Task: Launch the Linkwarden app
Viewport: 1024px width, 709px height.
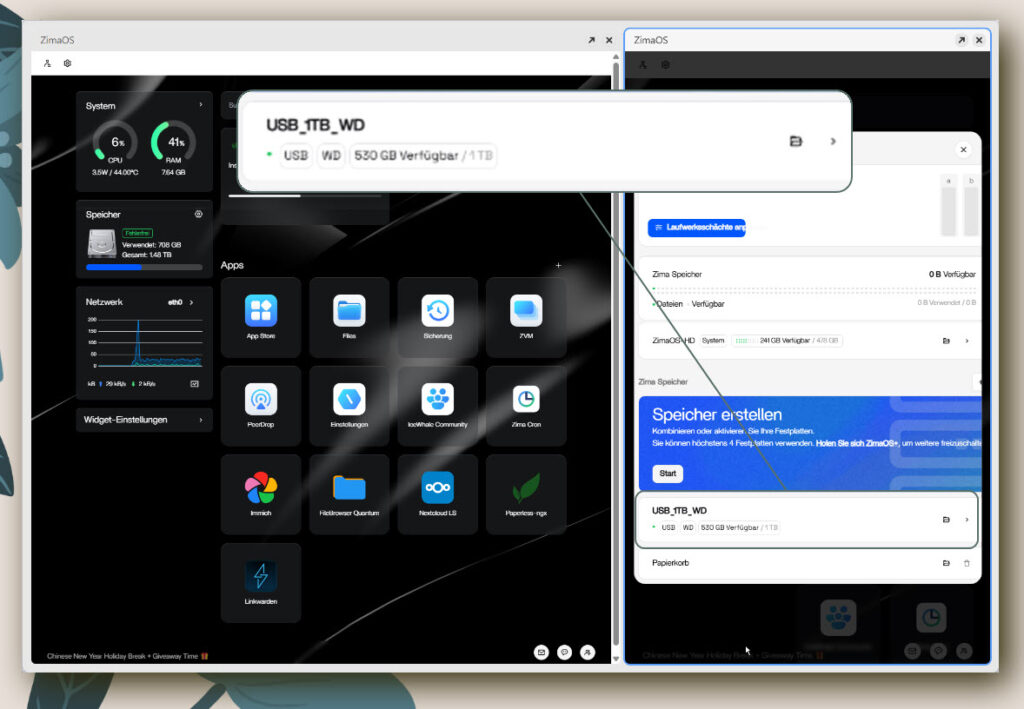Action: 261,582
